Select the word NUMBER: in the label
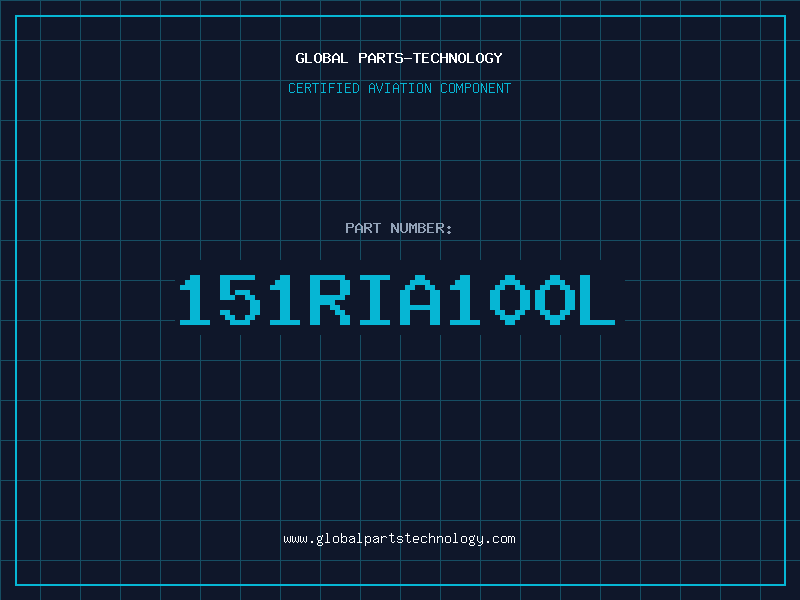This screenshot has height=600, width=800. (x=422, y=228)
